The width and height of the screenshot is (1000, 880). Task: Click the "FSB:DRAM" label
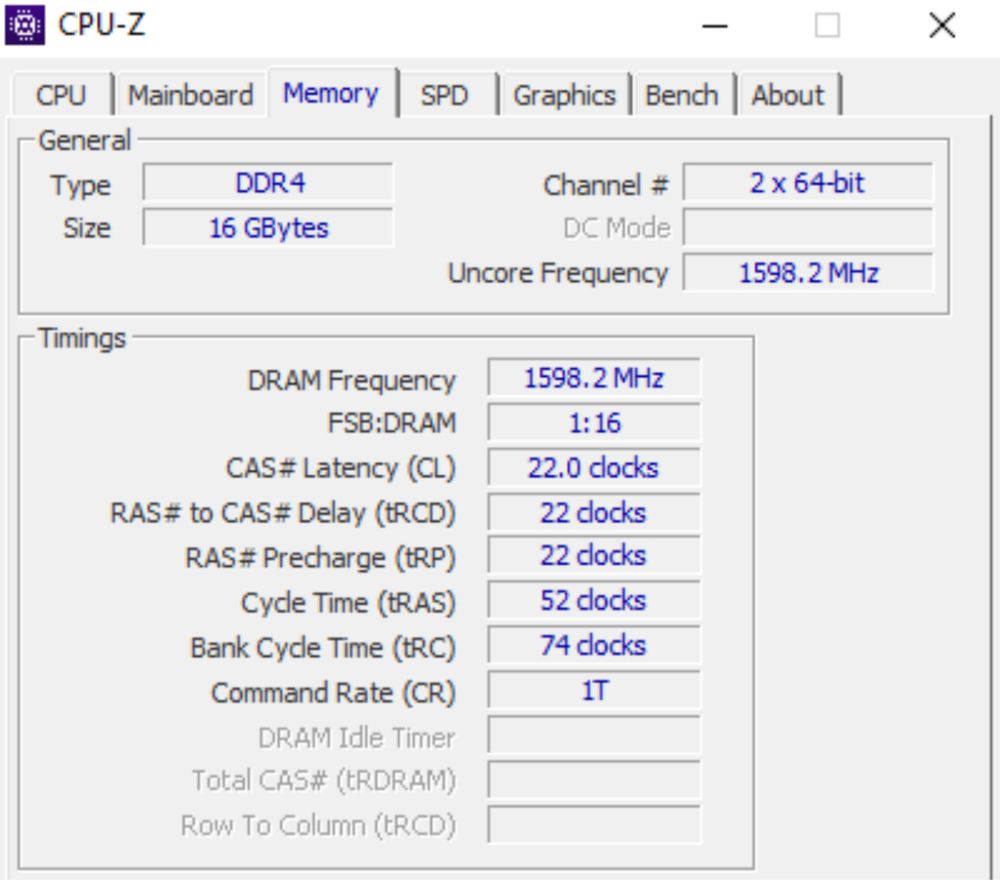[392, 423]
